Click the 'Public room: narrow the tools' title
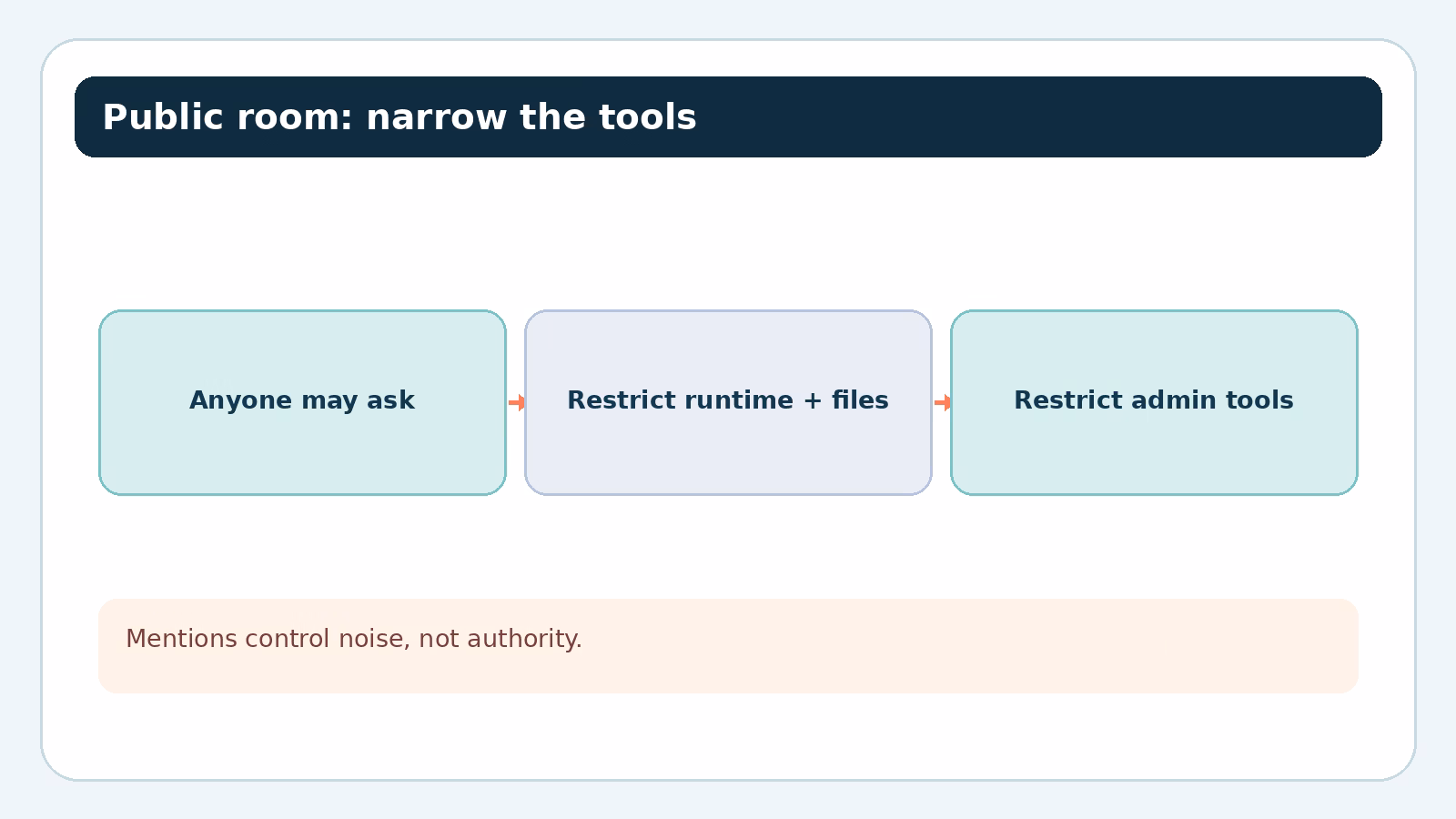Image resolution: width=1456 pixels, height=819 pixels. click(399, 117)
